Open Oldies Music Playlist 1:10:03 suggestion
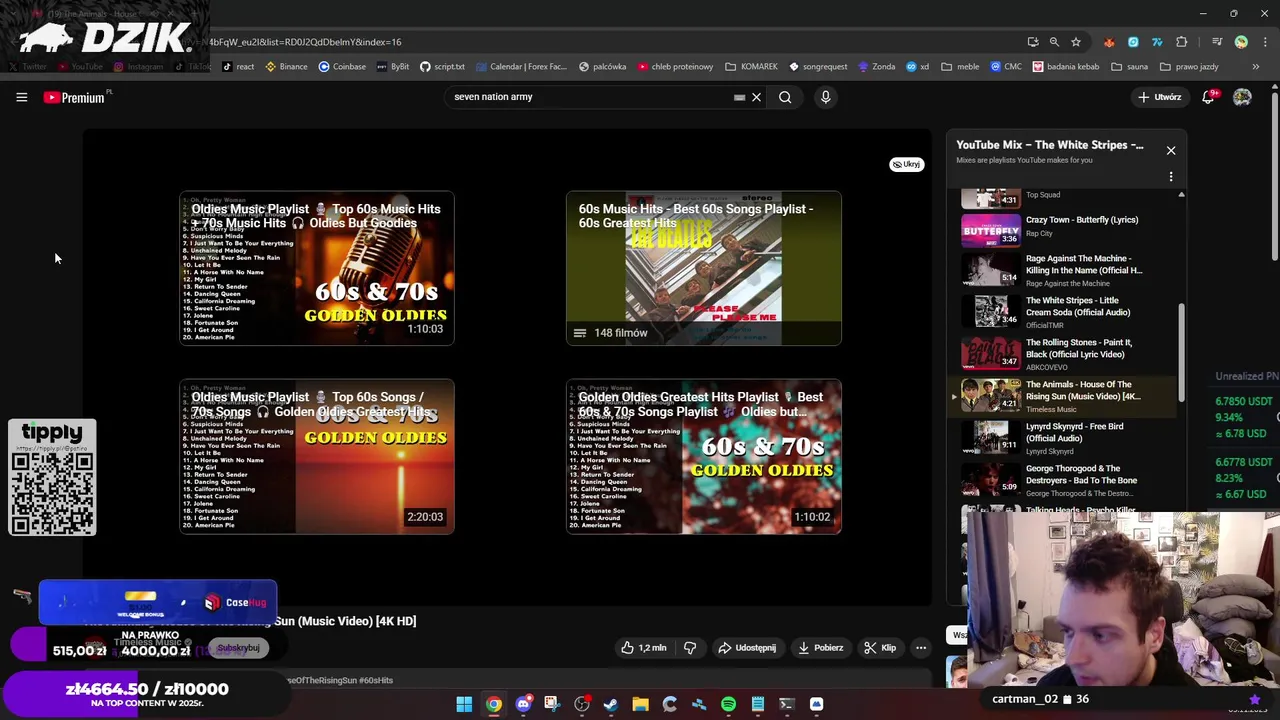Image resolution: width=1280 pixels, height=720 pixels. click(317, 268)
